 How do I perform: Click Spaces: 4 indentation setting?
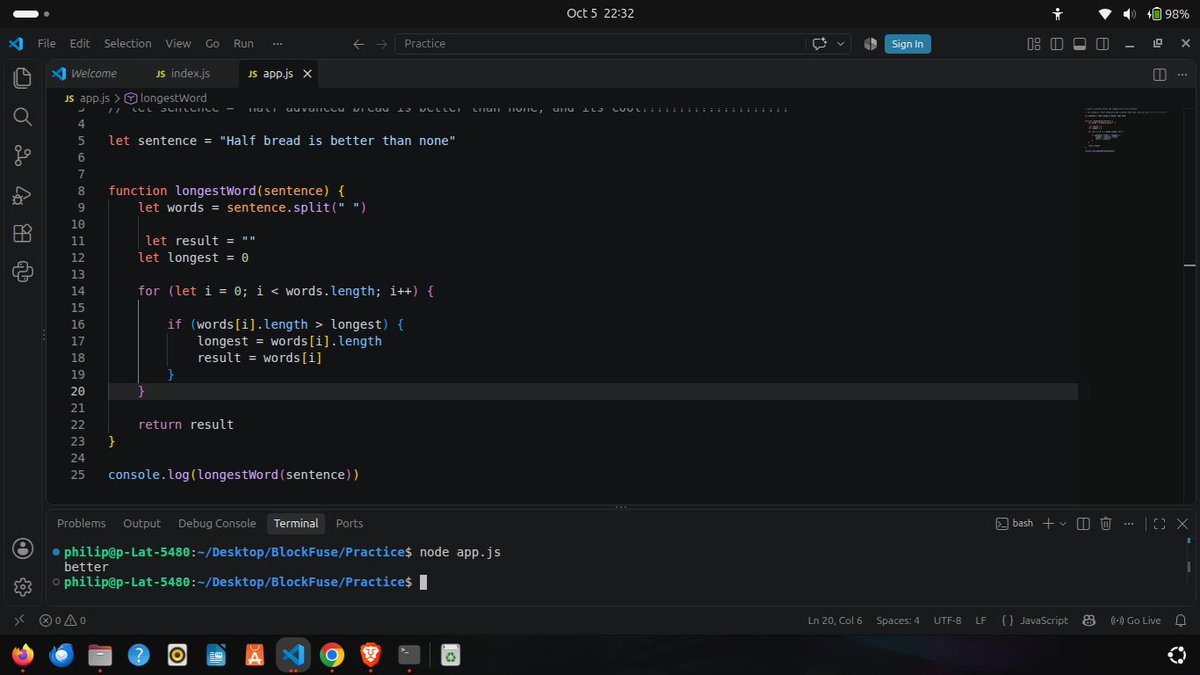tap(897, 620)
